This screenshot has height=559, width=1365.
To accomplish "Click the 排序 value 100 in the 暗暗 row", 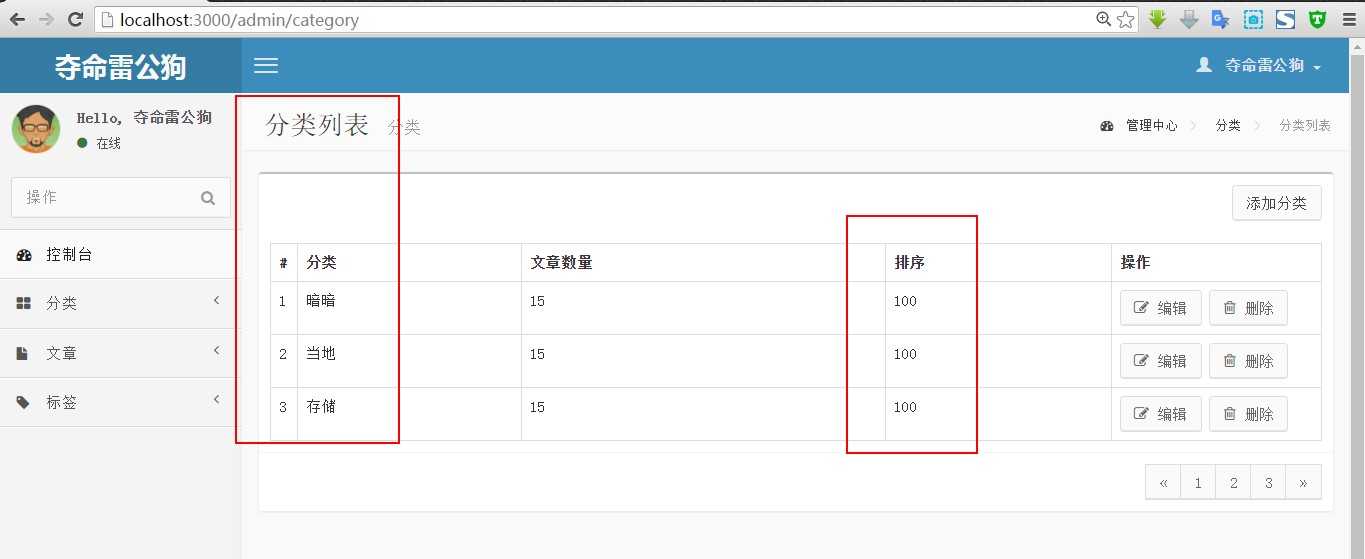I will pyautogui.click(x=905, y=301).
